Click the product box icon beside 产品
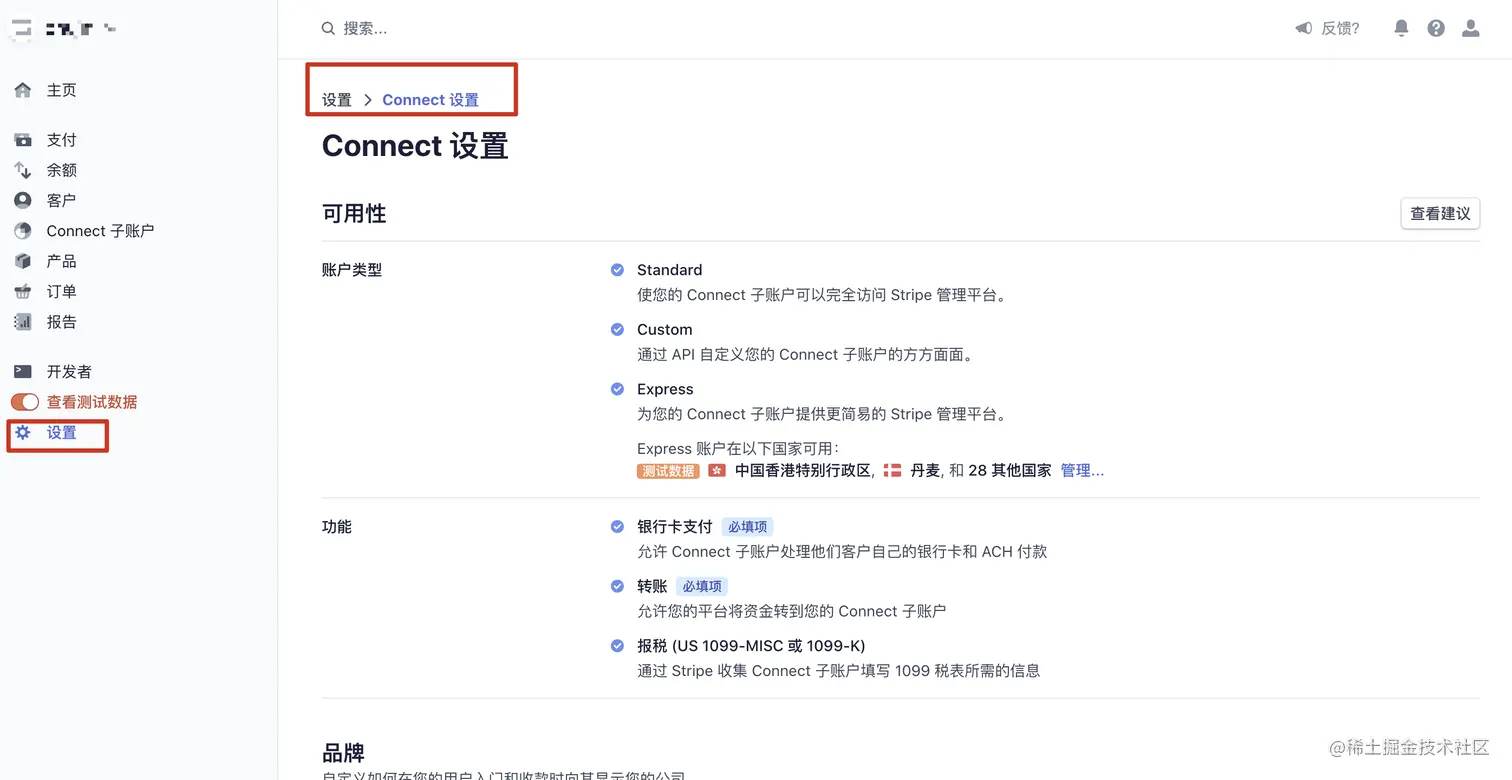 pyautogui.click(x=23, y=261)
